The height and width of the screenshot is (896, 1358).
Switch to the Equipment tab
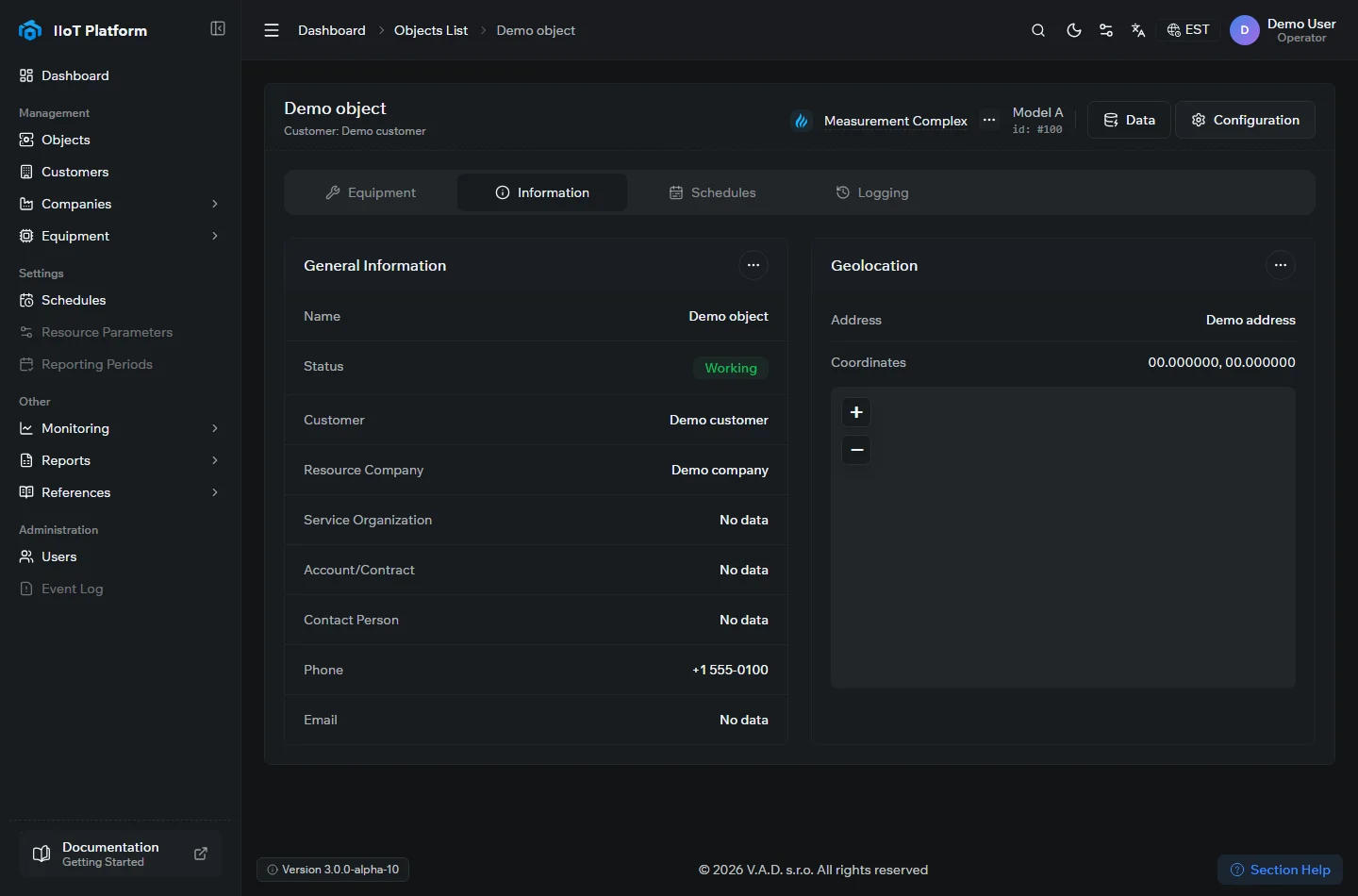pyautogui.click(x=371, y=192)
